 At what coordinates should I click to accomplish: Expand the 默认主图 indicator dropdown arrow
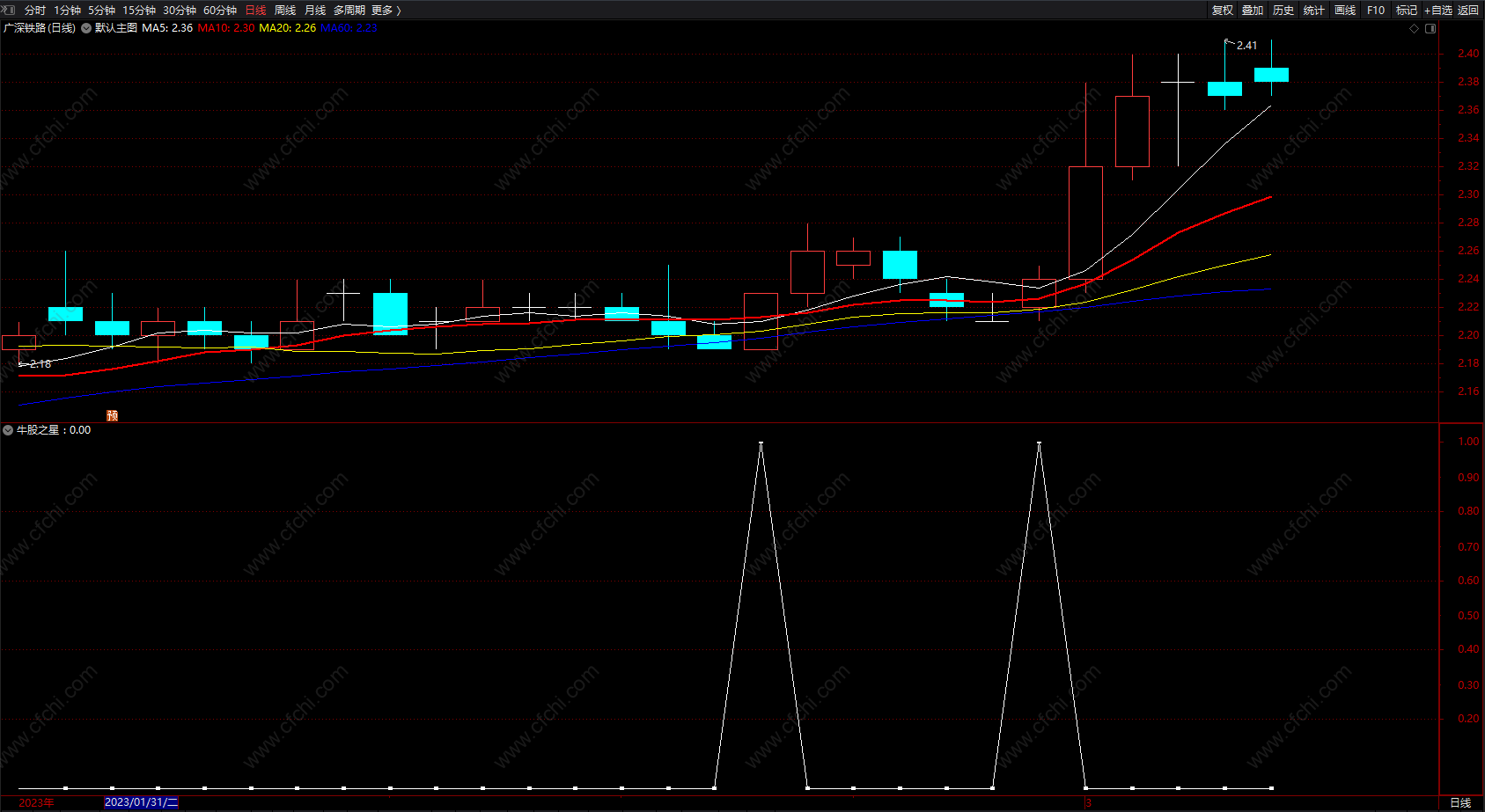[86, 28]
